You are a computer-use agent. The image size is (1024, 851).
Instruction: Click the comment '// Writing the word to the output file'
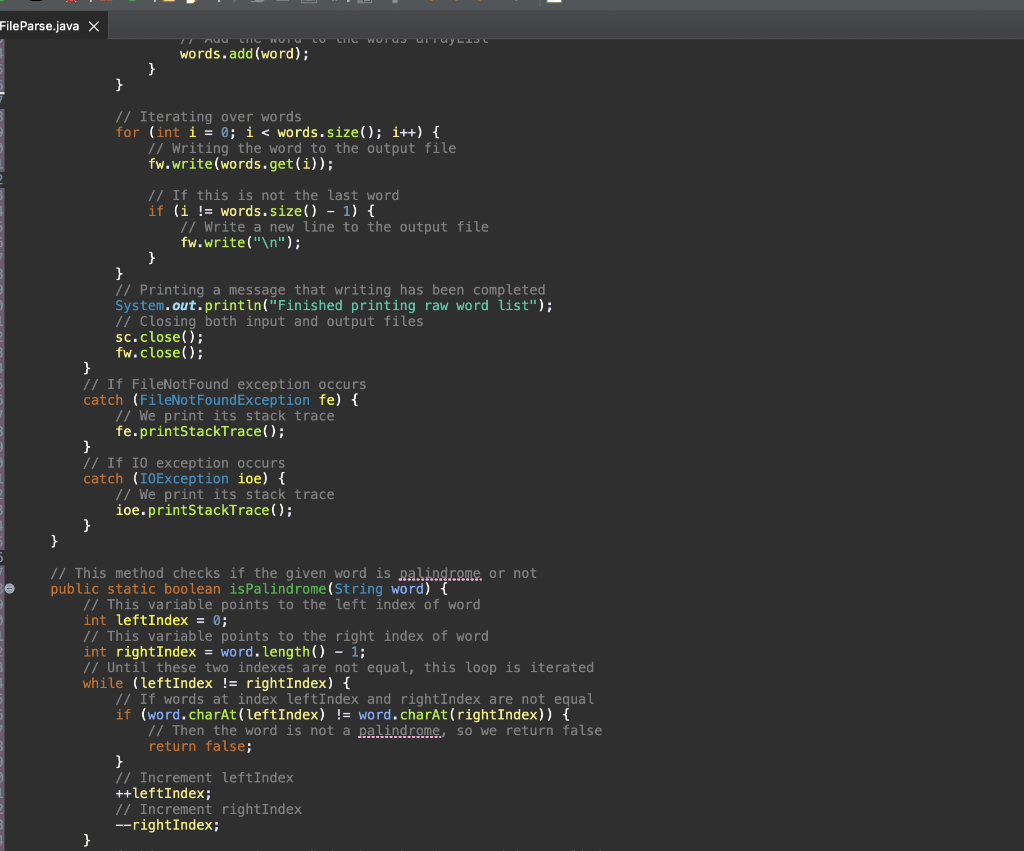[302, 148]
